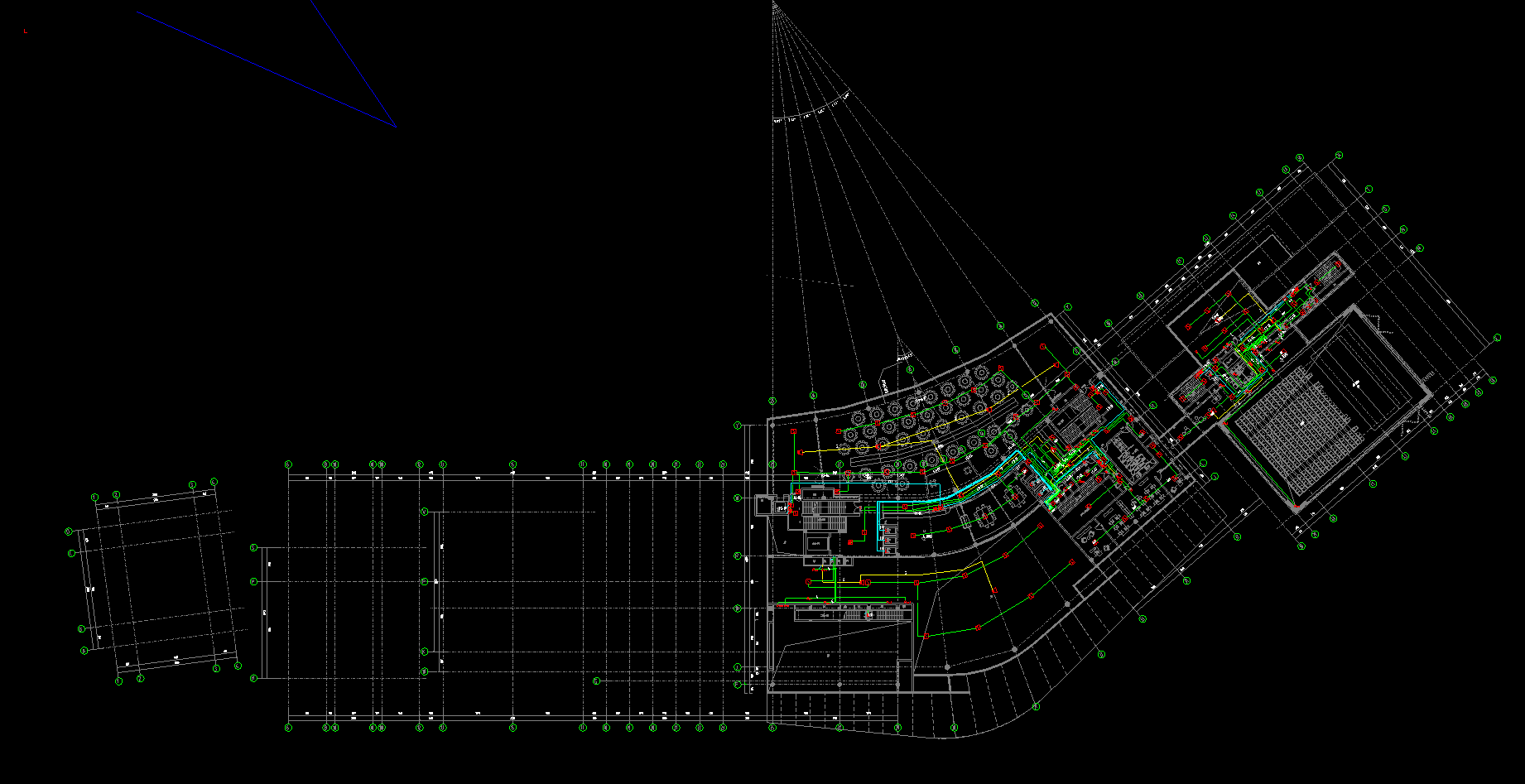Click grid bubble P left of long grid

point(254,582)
